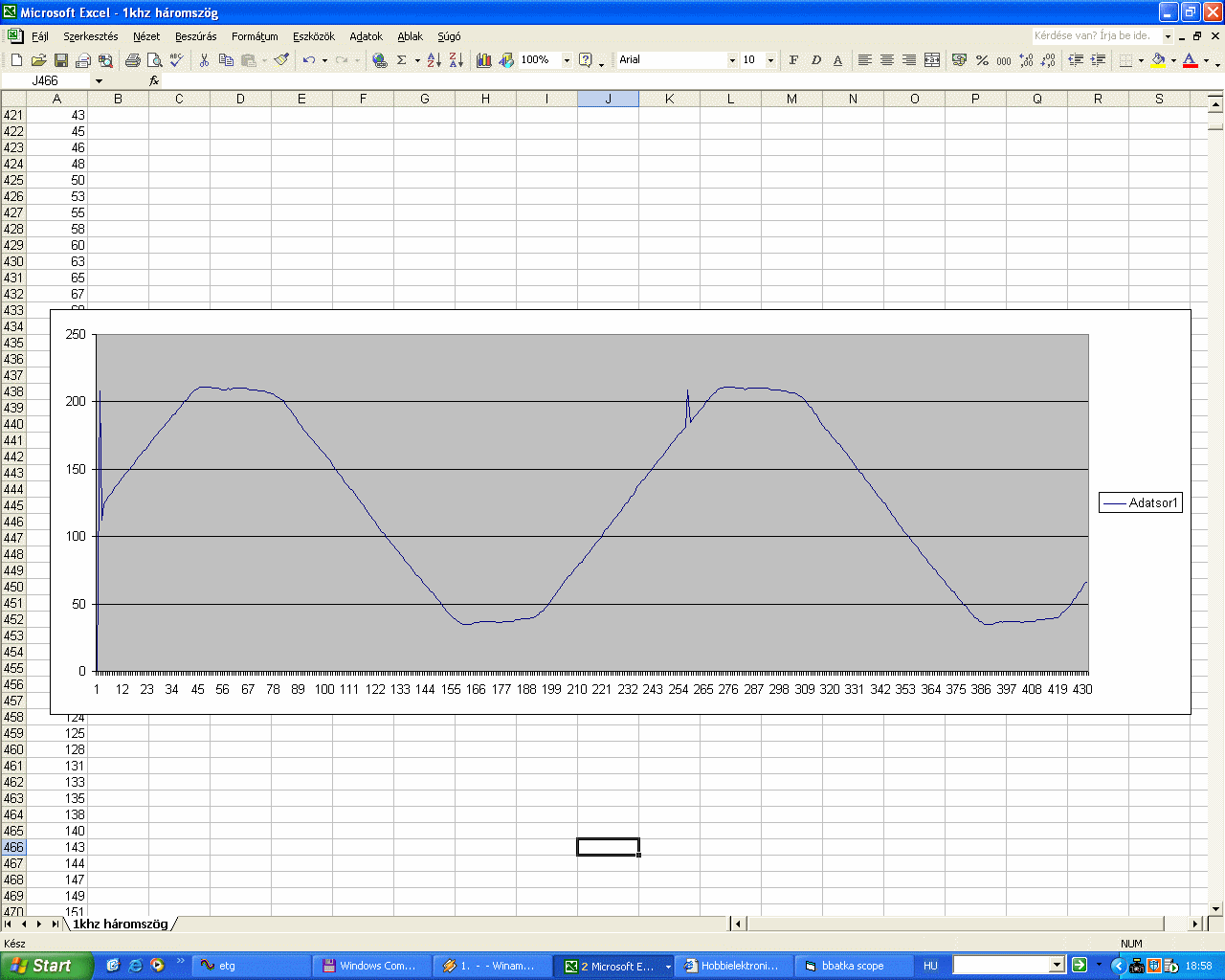
Task: Align text left
Action: coord(865,60)
